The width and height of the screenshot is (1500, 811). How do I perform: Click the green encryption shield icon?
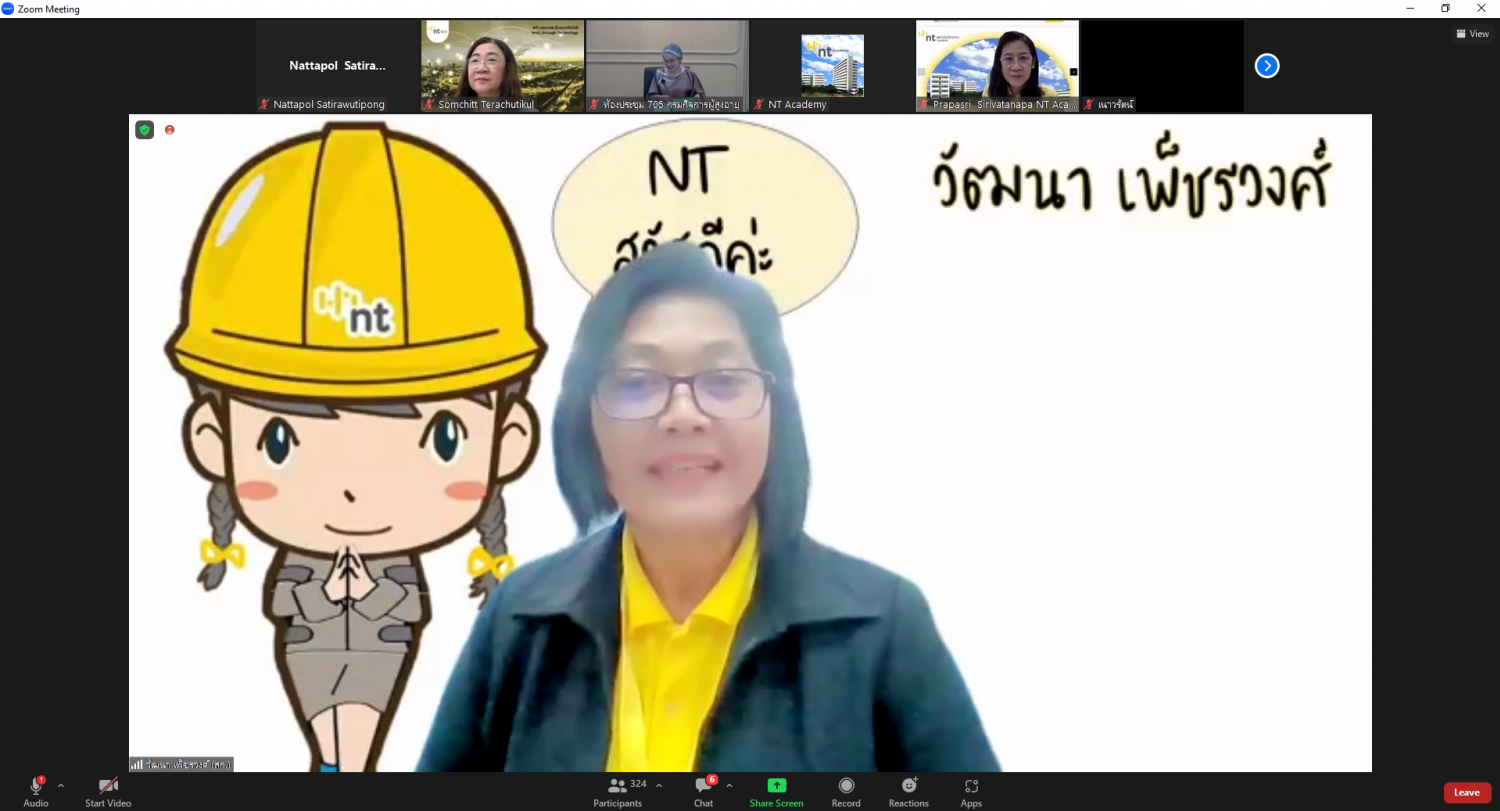tap(145, 130)
